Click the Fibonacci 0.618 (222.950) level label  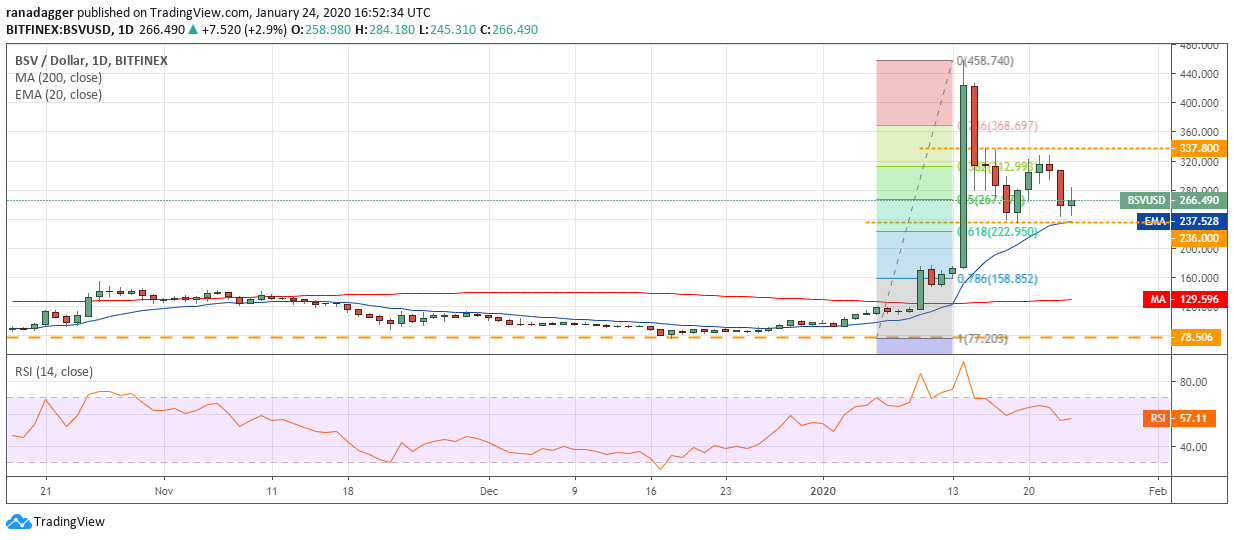pyautogui.click(x=991, y=231)
